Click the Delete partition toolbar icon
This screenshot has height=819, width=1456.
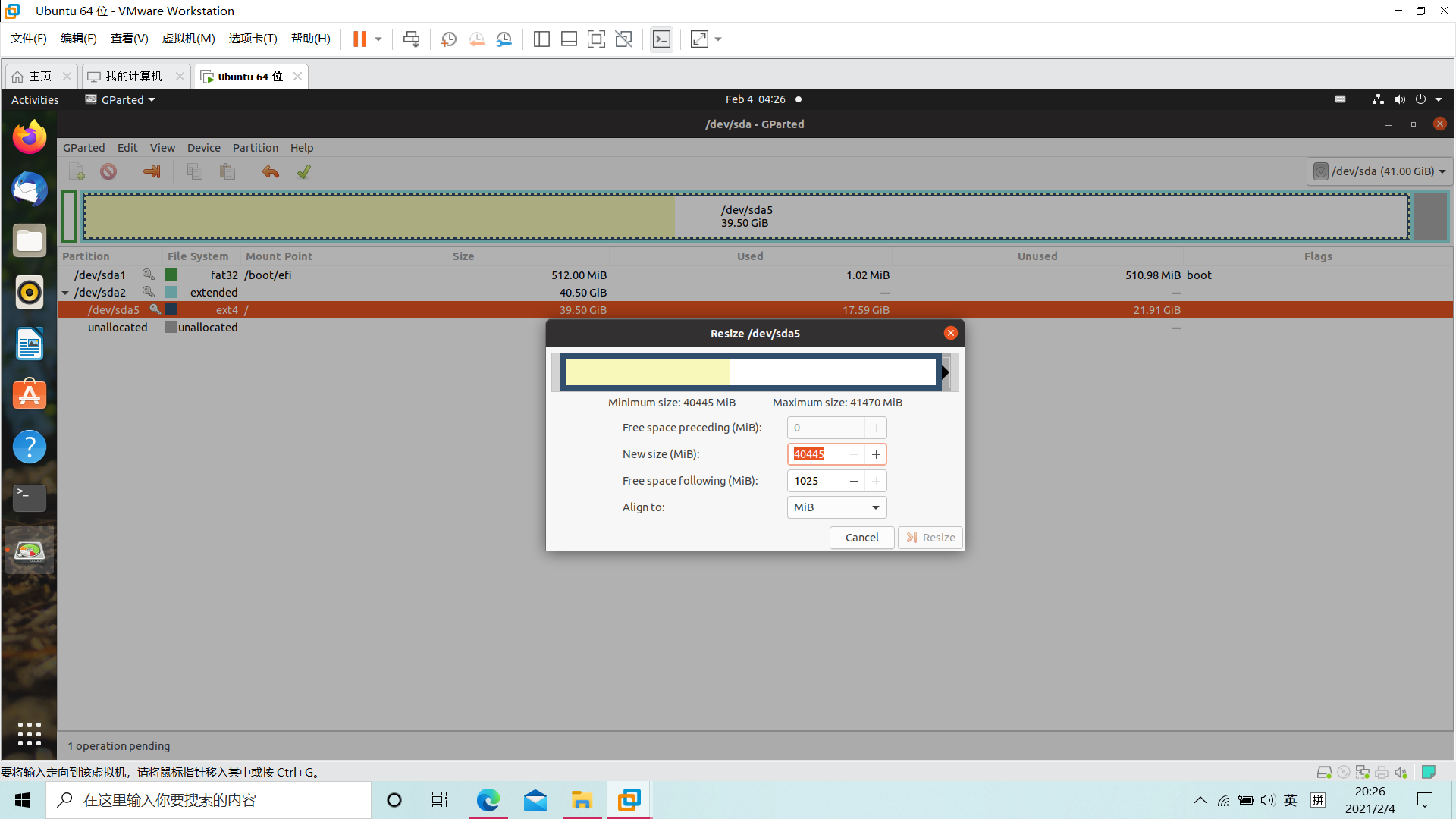(x=108, y=172)
